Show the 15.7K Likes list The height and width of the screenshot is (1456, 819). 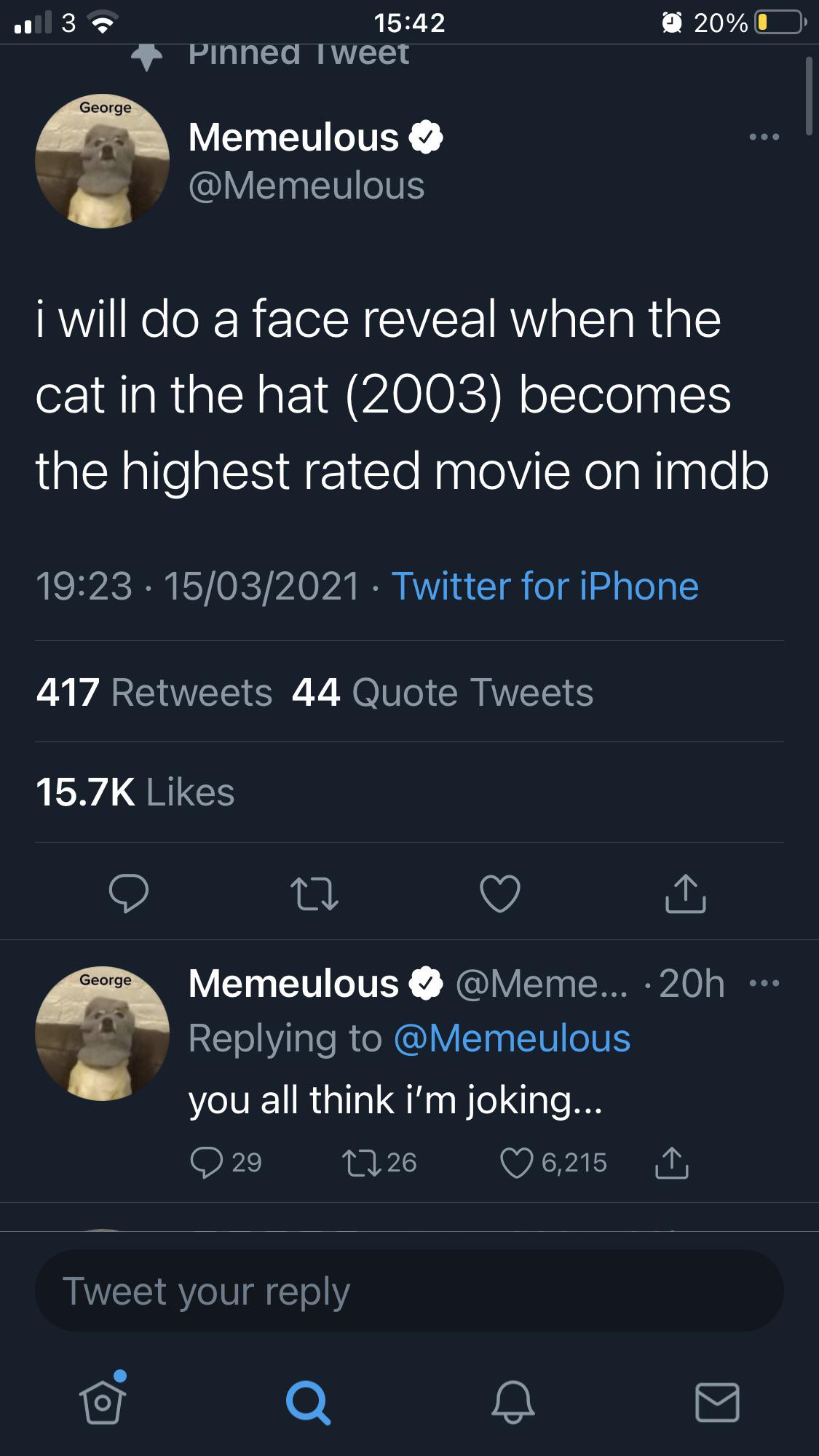click(135, 792)
